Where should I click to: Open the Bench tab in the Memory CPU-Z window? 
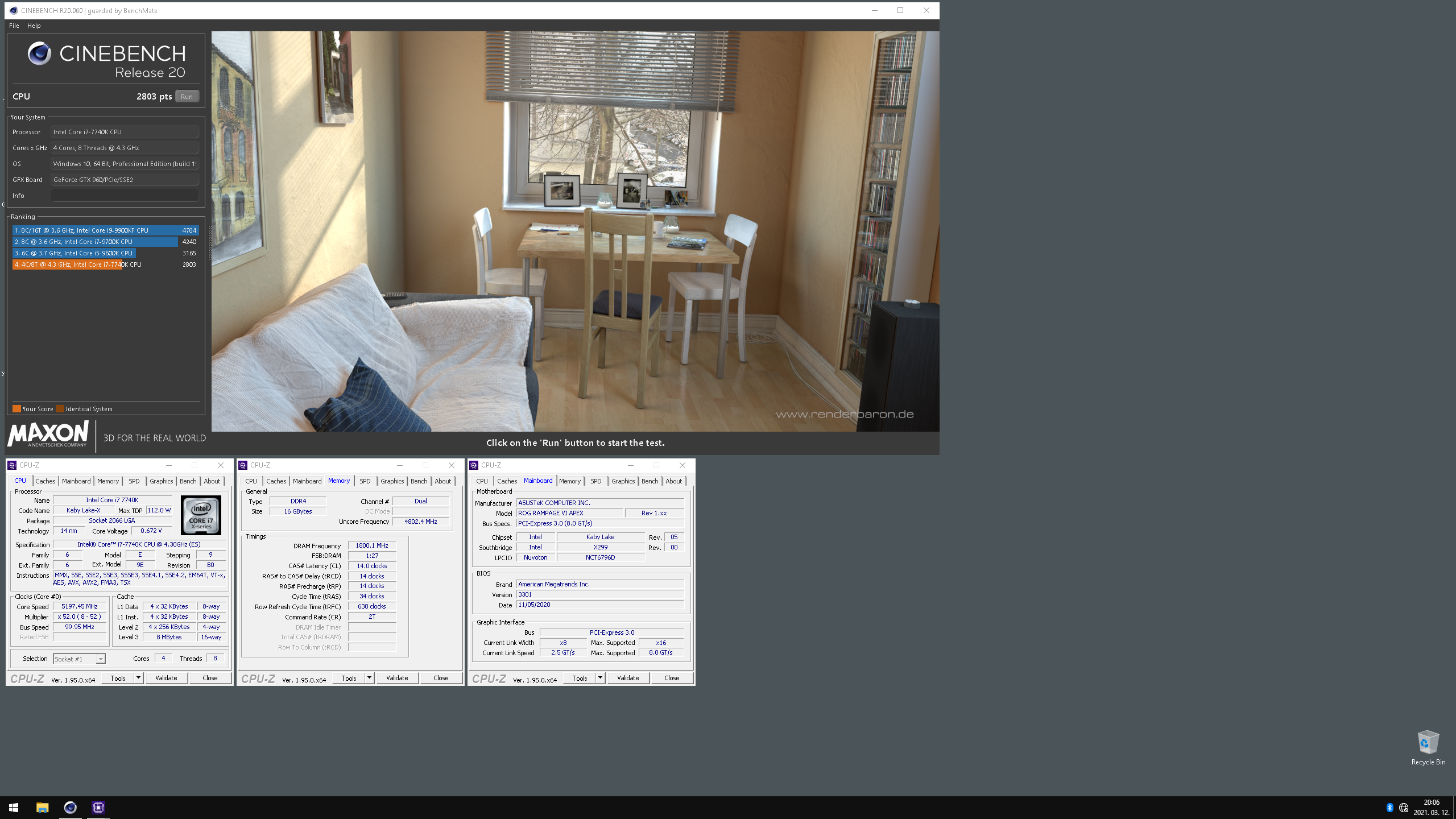(x=419, y=481)
